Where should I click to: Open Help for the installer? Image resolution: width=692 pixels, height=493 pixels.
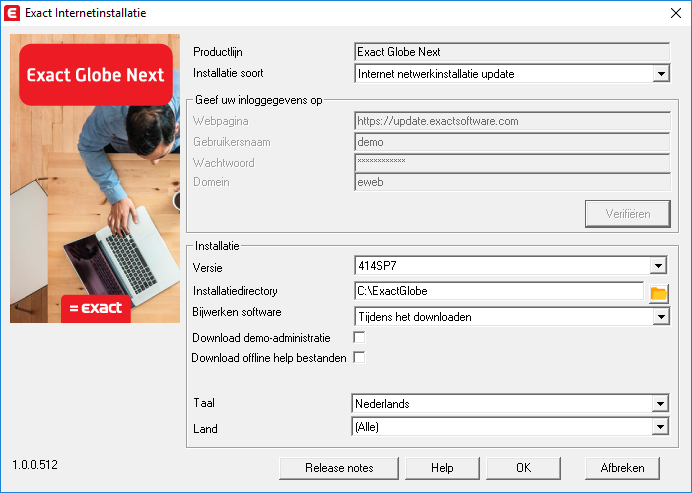[442, 468]
